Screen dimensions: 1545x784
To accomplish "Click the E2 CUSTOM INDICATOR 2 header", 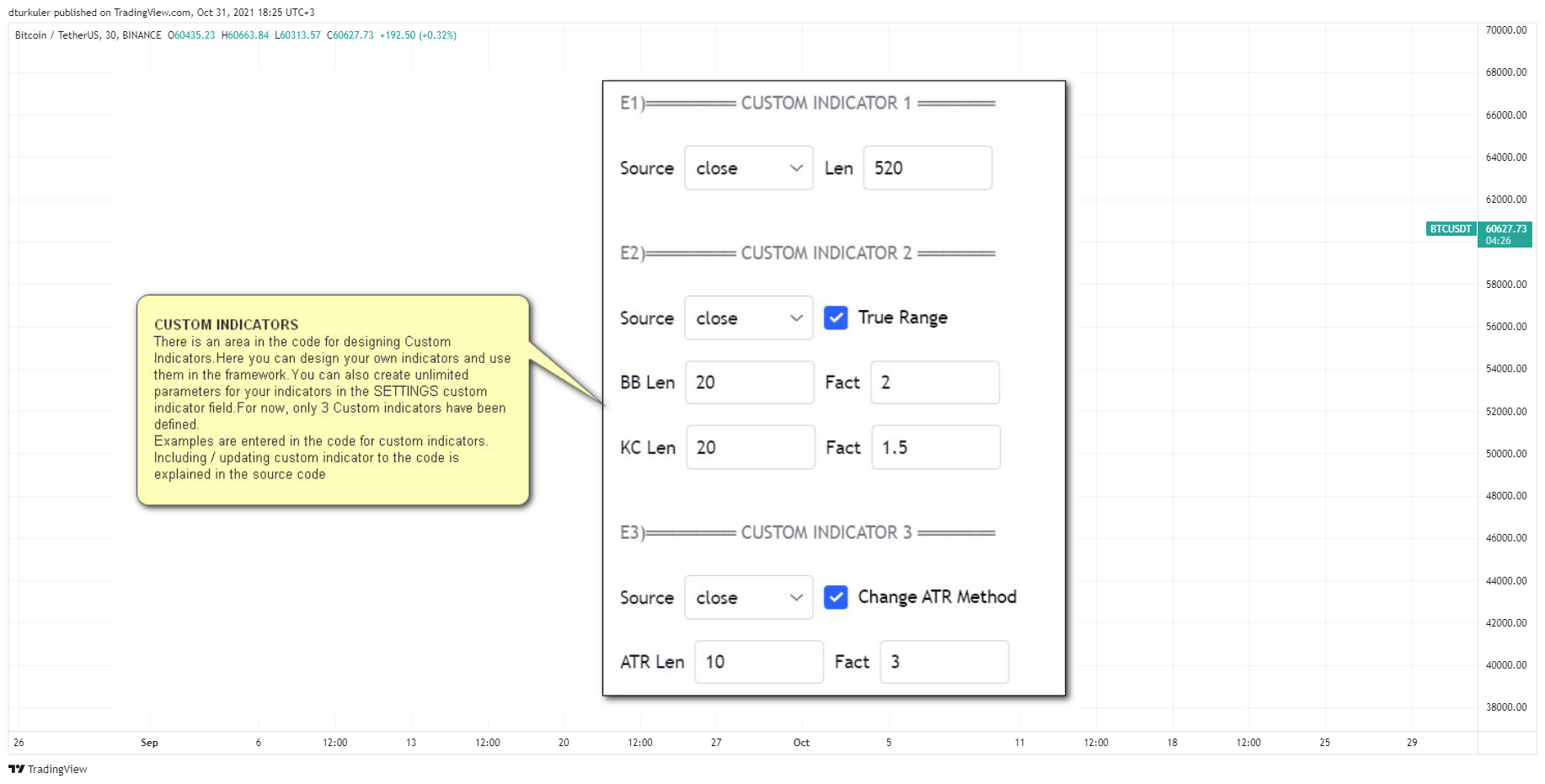I will click(808, 253).
